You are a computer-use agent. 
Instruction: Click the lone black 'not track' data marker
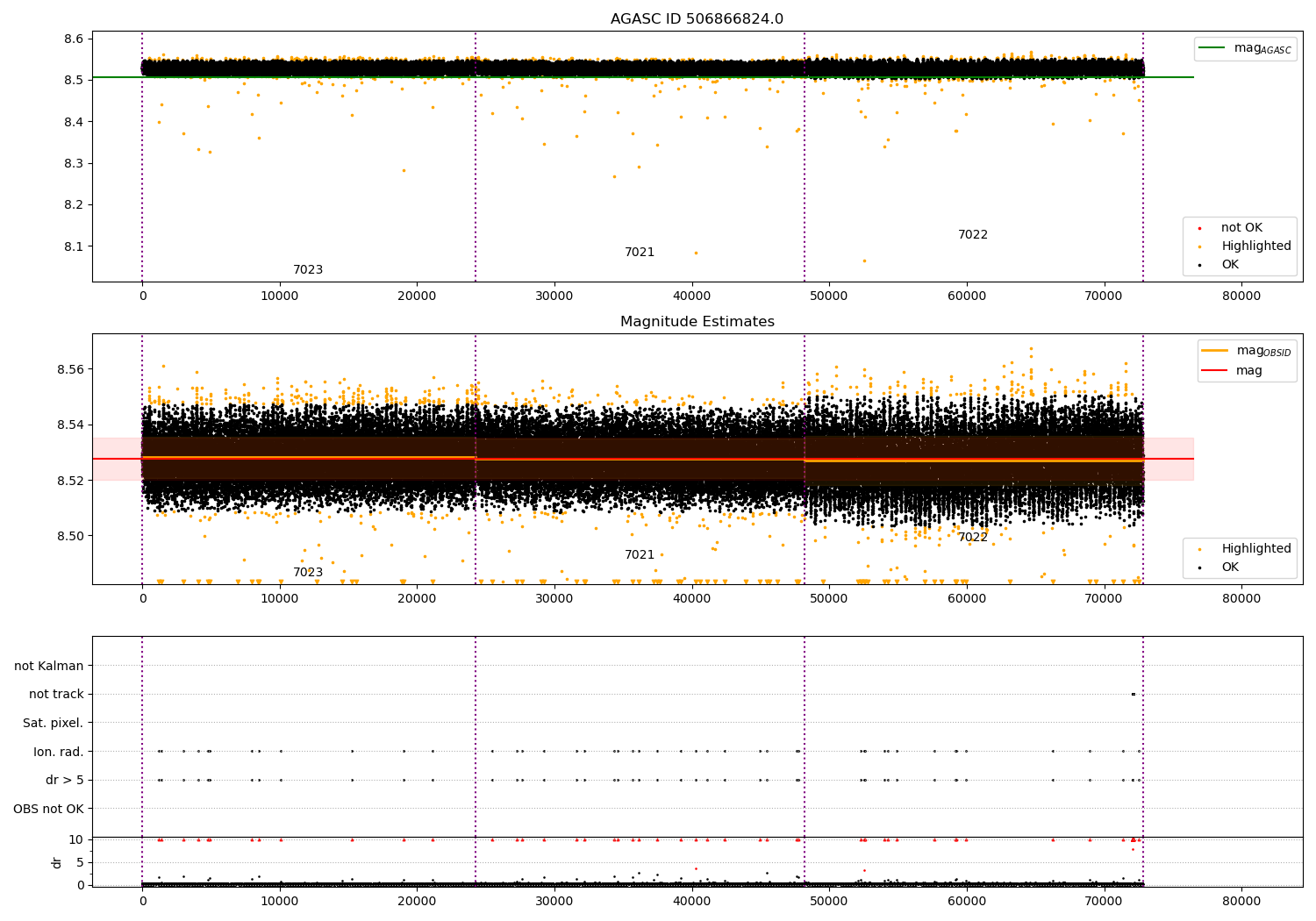(x=1134, y=694)
